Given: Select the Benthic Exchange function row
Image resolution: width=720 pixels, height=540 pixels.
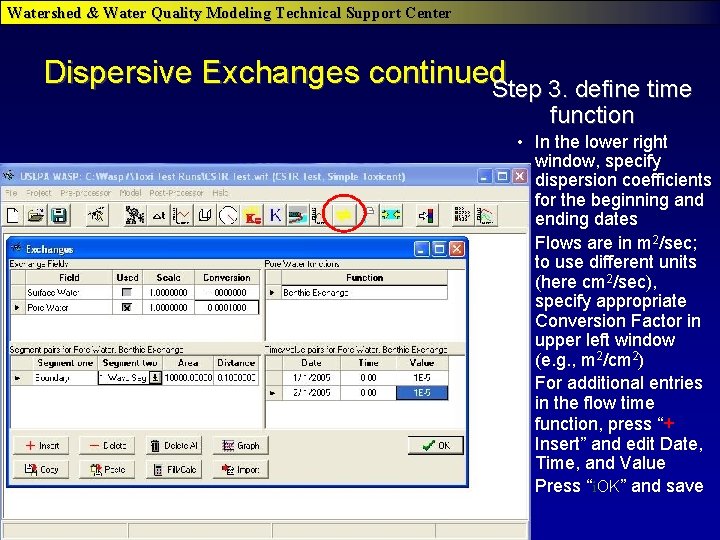Looking at the screenshot, I should tap(357, 292).
